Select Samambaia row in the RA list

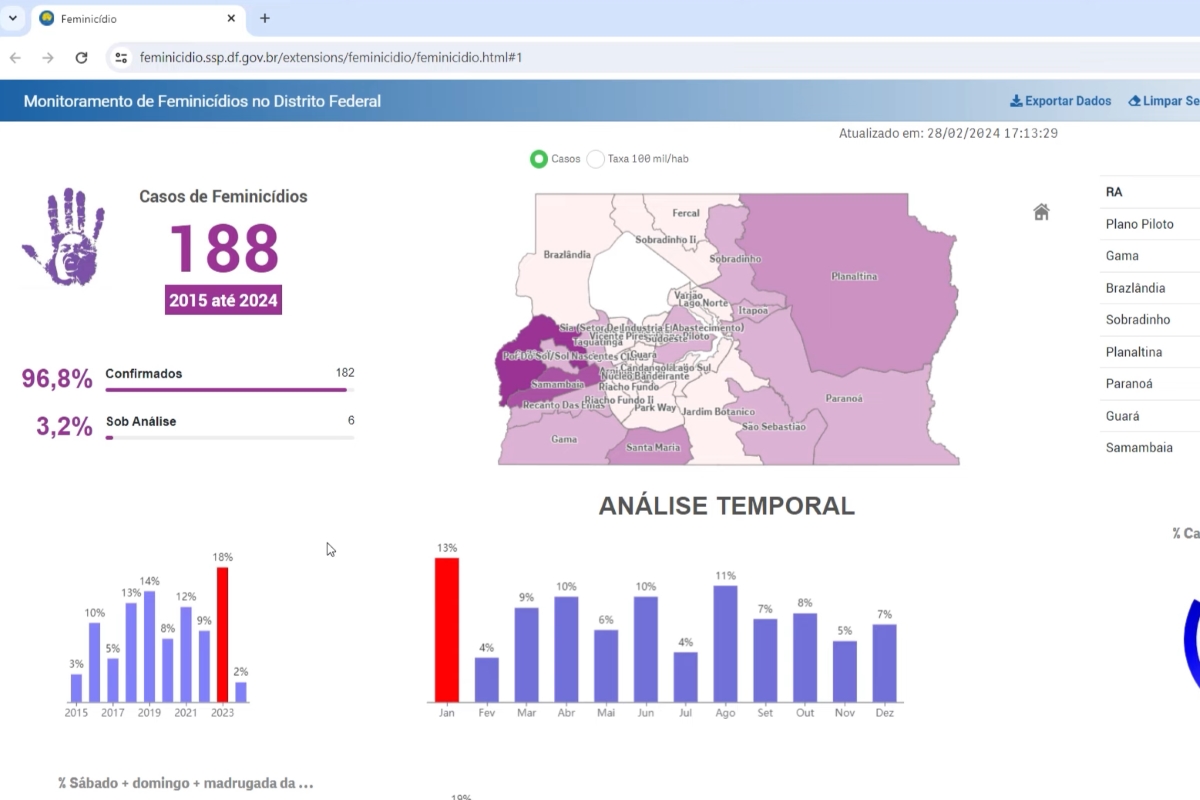pyautogui.click(x=1138, y=448)
